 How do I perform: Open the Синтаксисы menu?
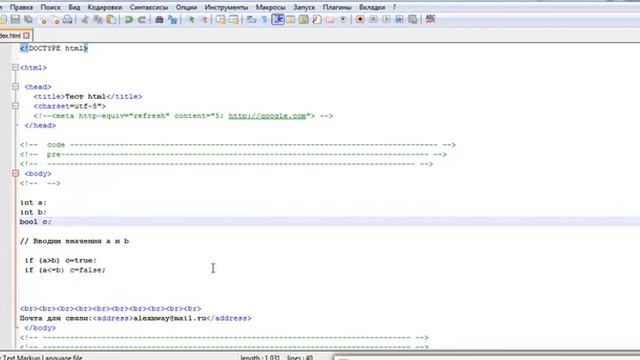[149, 7]
